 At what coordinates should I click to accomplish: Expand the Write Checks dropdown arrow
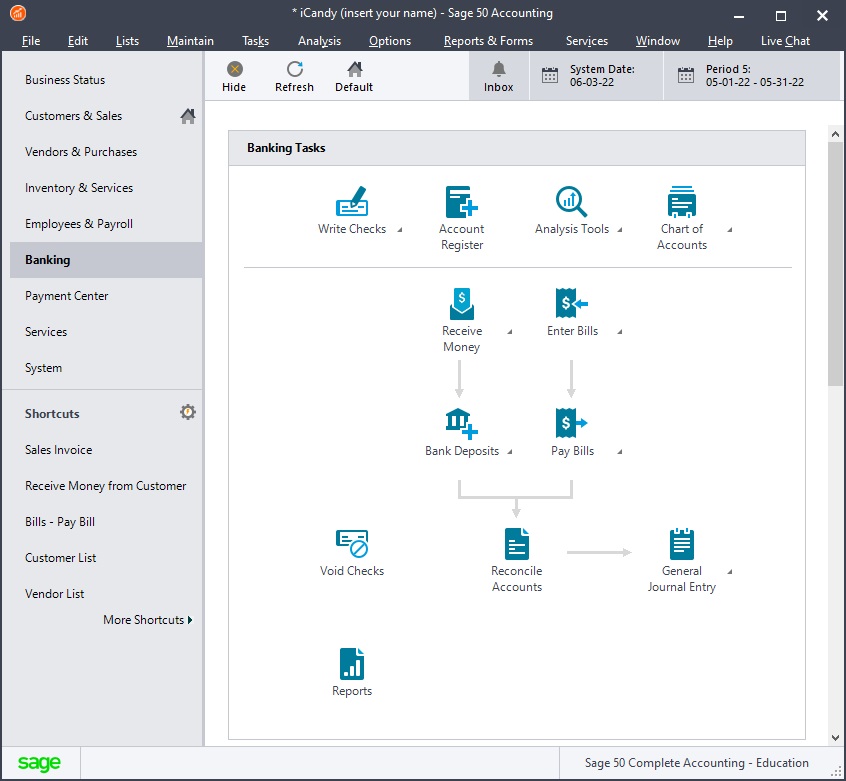(400, 230)
